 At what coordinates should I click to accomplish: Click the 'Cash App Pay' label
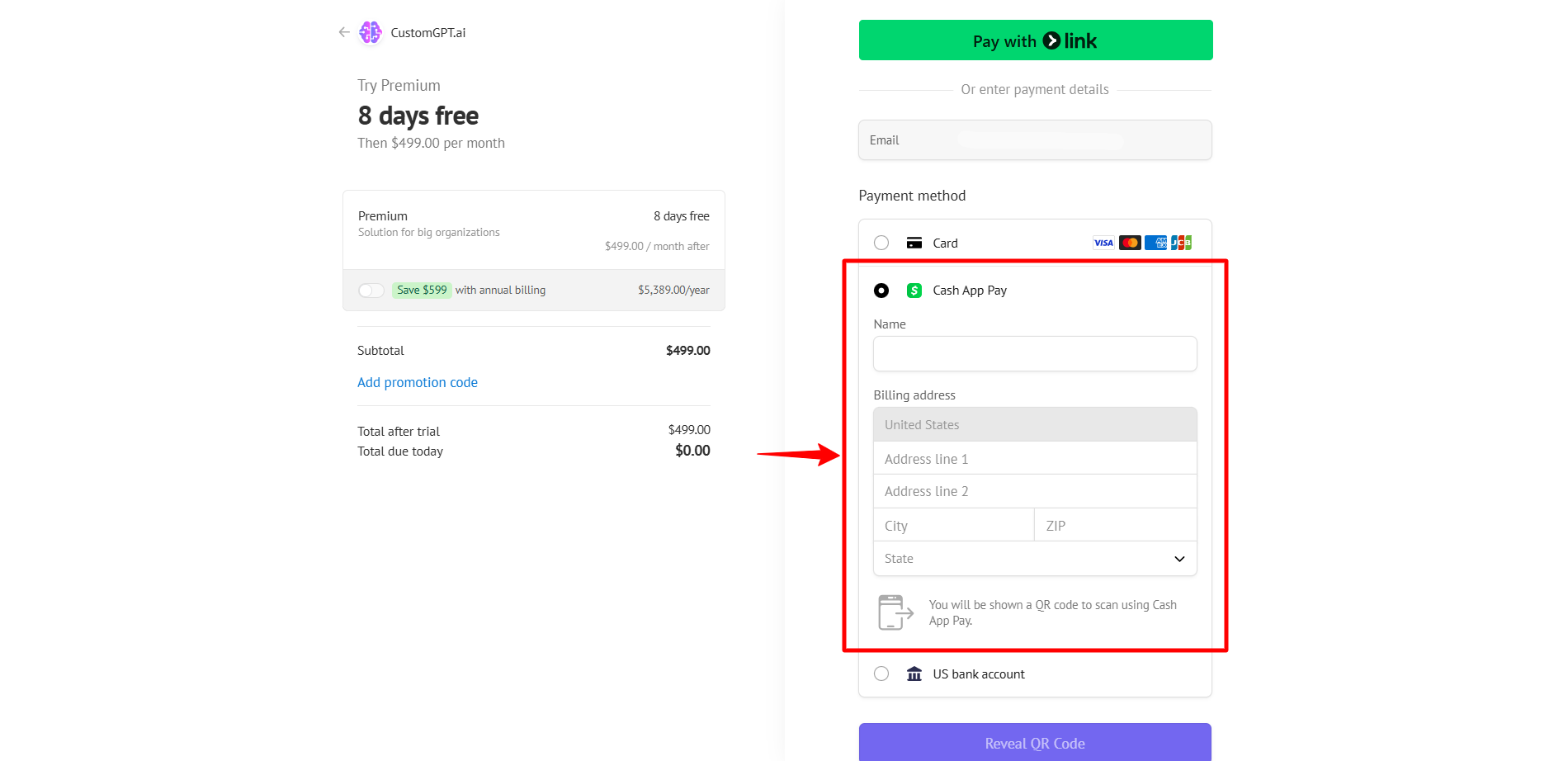click(x=970, y=291)
